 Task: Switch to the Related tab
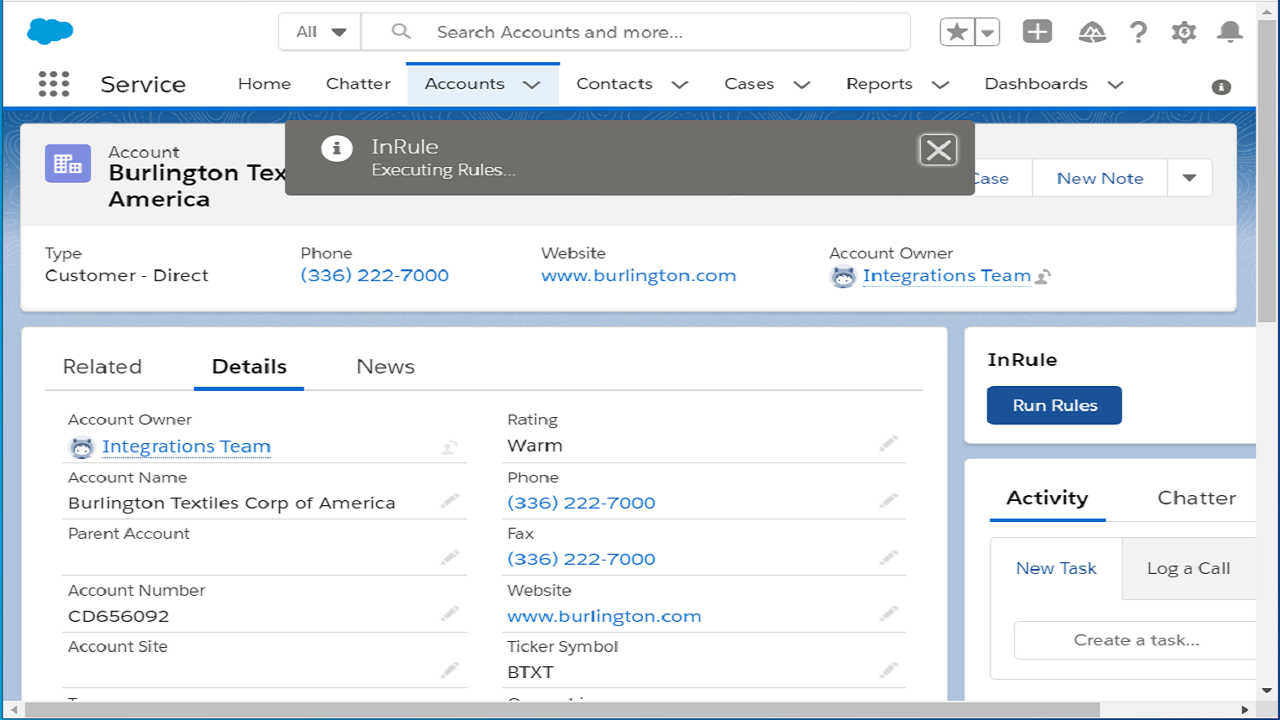pyautogui.click(x=102, y=366)
